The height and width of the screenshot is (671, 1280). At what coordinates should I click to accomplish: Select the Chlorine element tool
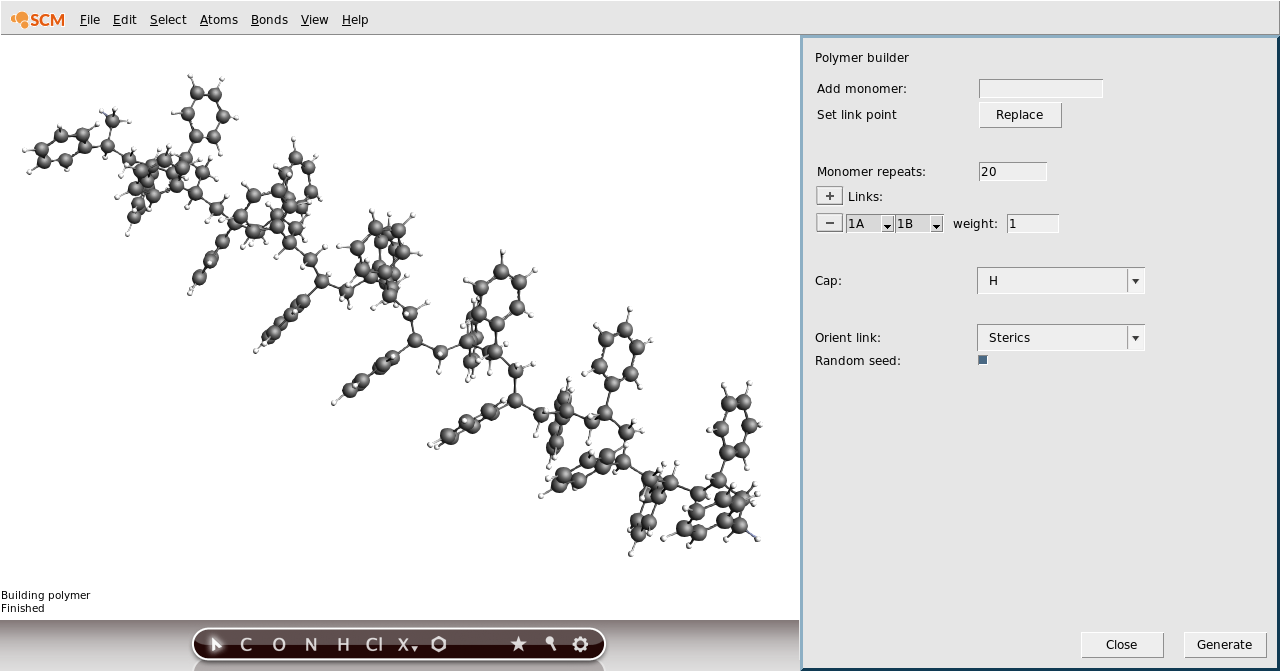[x=374, y=644]
